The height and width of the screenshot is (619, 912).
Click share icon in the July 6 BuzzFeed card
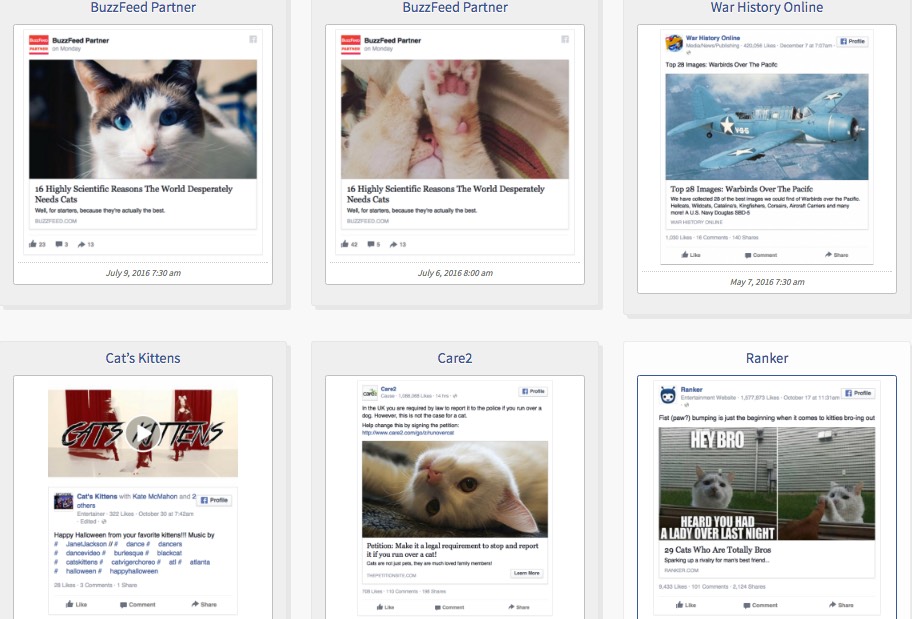394,244
